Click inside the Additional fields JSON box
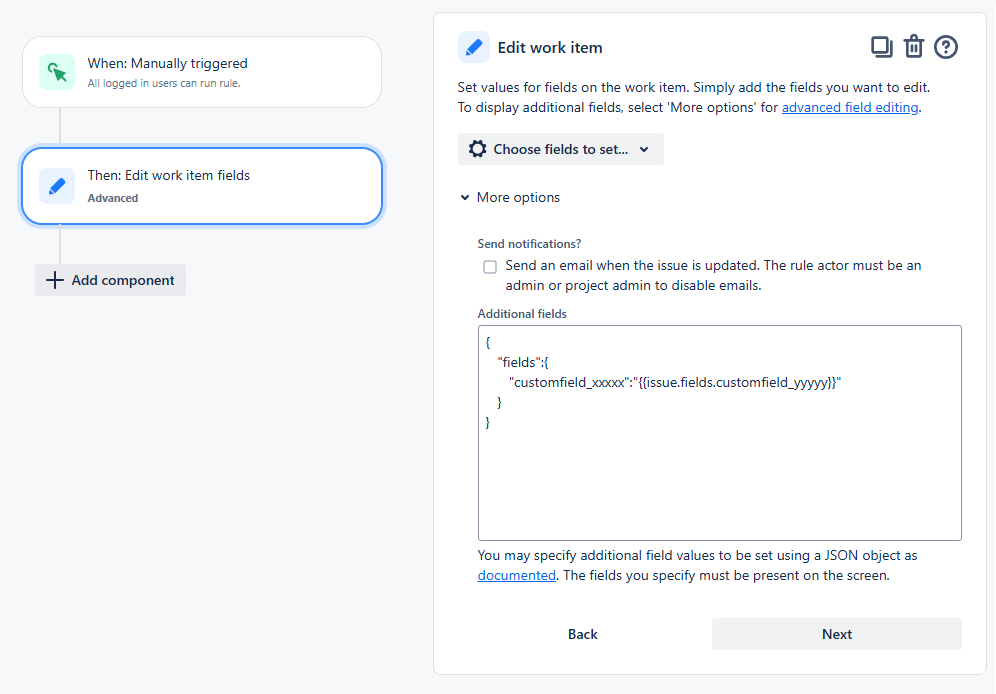Image resolution: width=996 pixels, height=694 pixels. click(x=719, y=470)
